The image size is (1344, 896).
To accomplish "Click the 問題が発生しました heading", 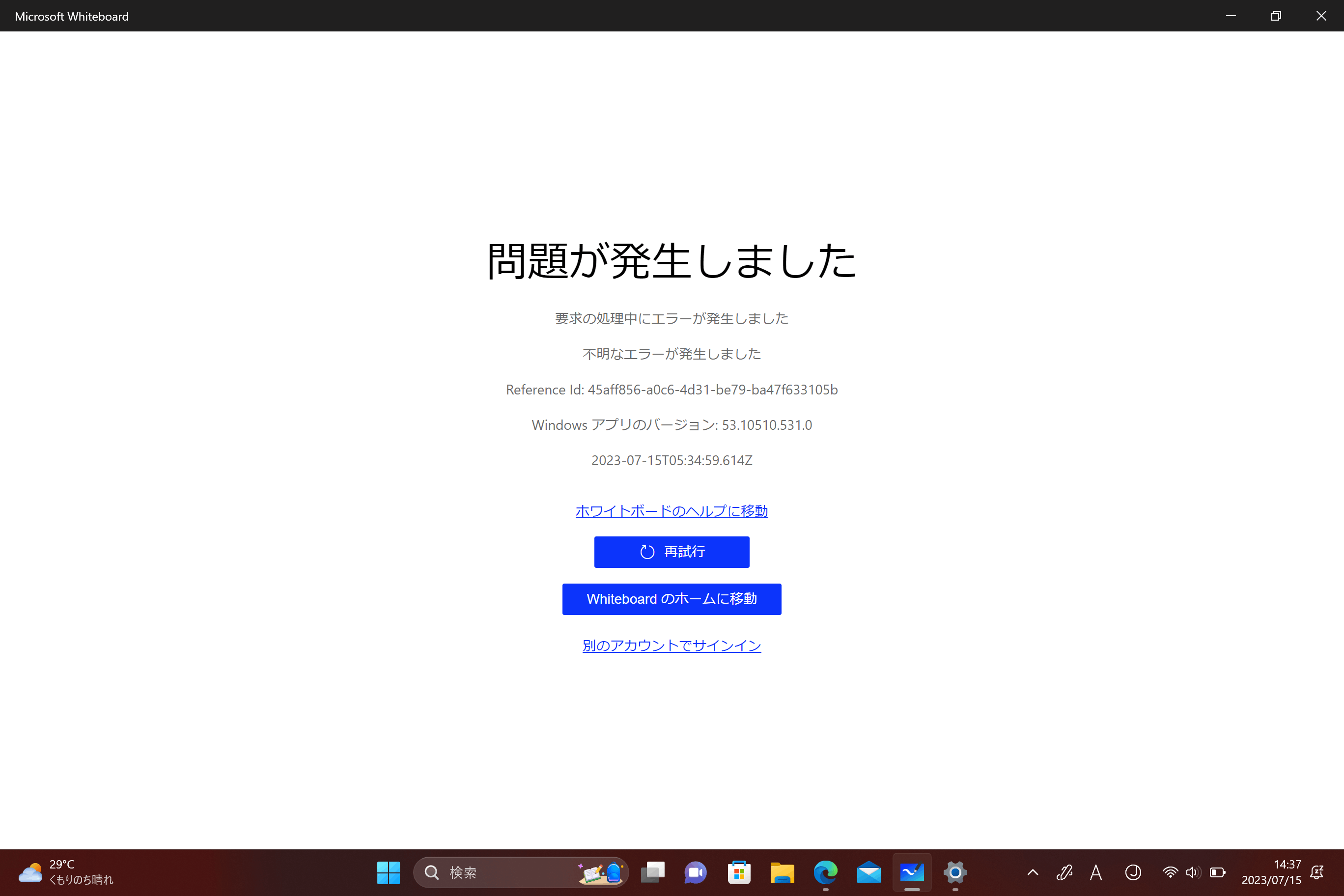I will [672, 261].
